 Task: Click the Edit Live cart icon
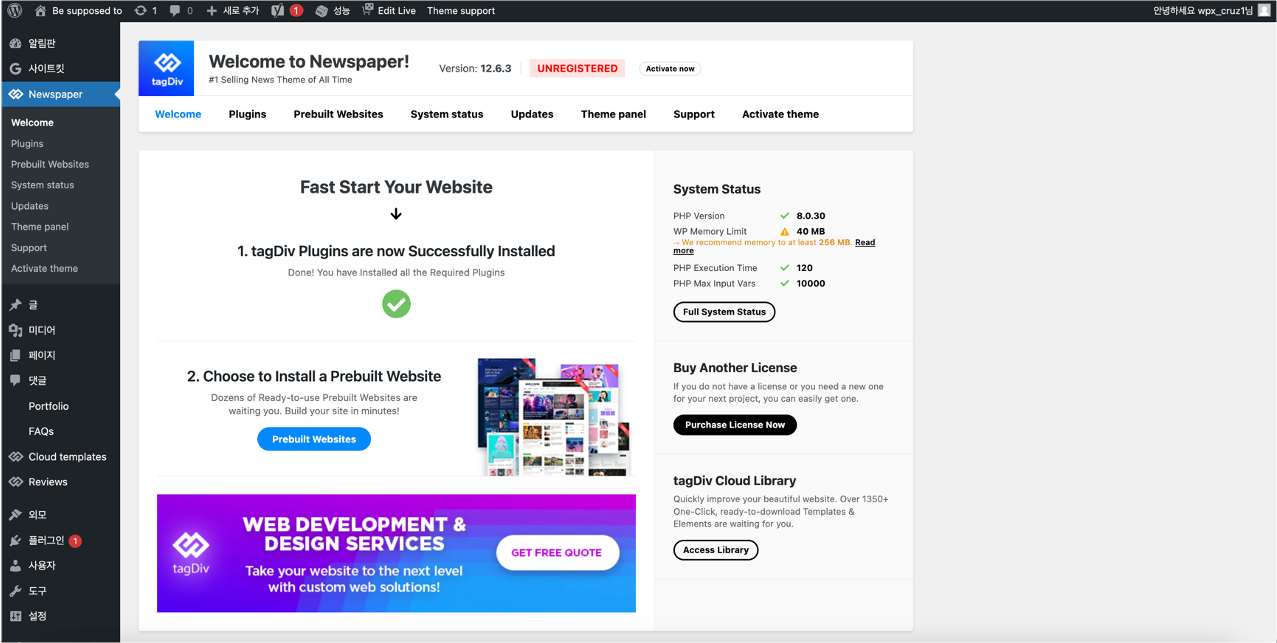coord(367,10)
